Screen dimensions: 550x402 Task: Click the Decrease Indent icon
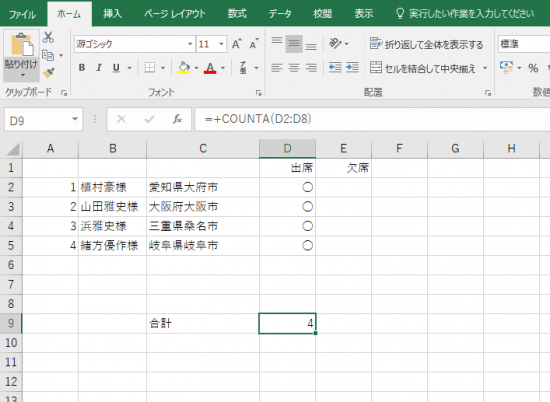click(x=335, y=67)
